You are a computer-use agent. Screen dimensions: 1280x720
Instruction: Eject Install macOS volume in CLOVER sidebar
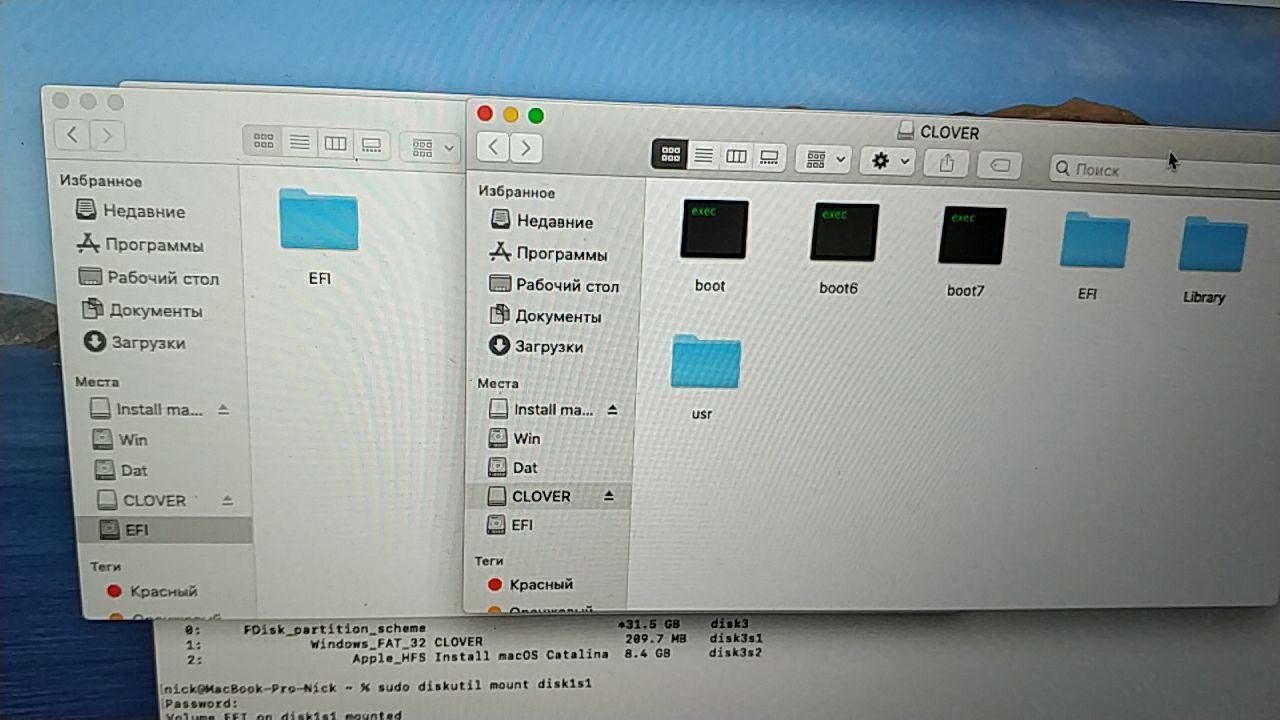pos(612,409)
